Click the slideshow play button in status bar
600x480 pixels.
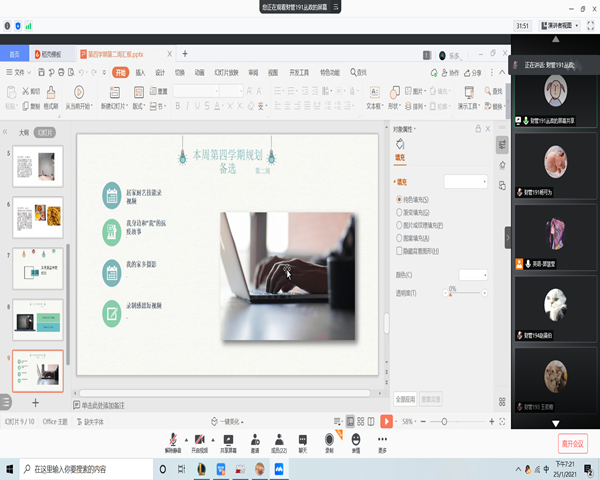[386, 421]
